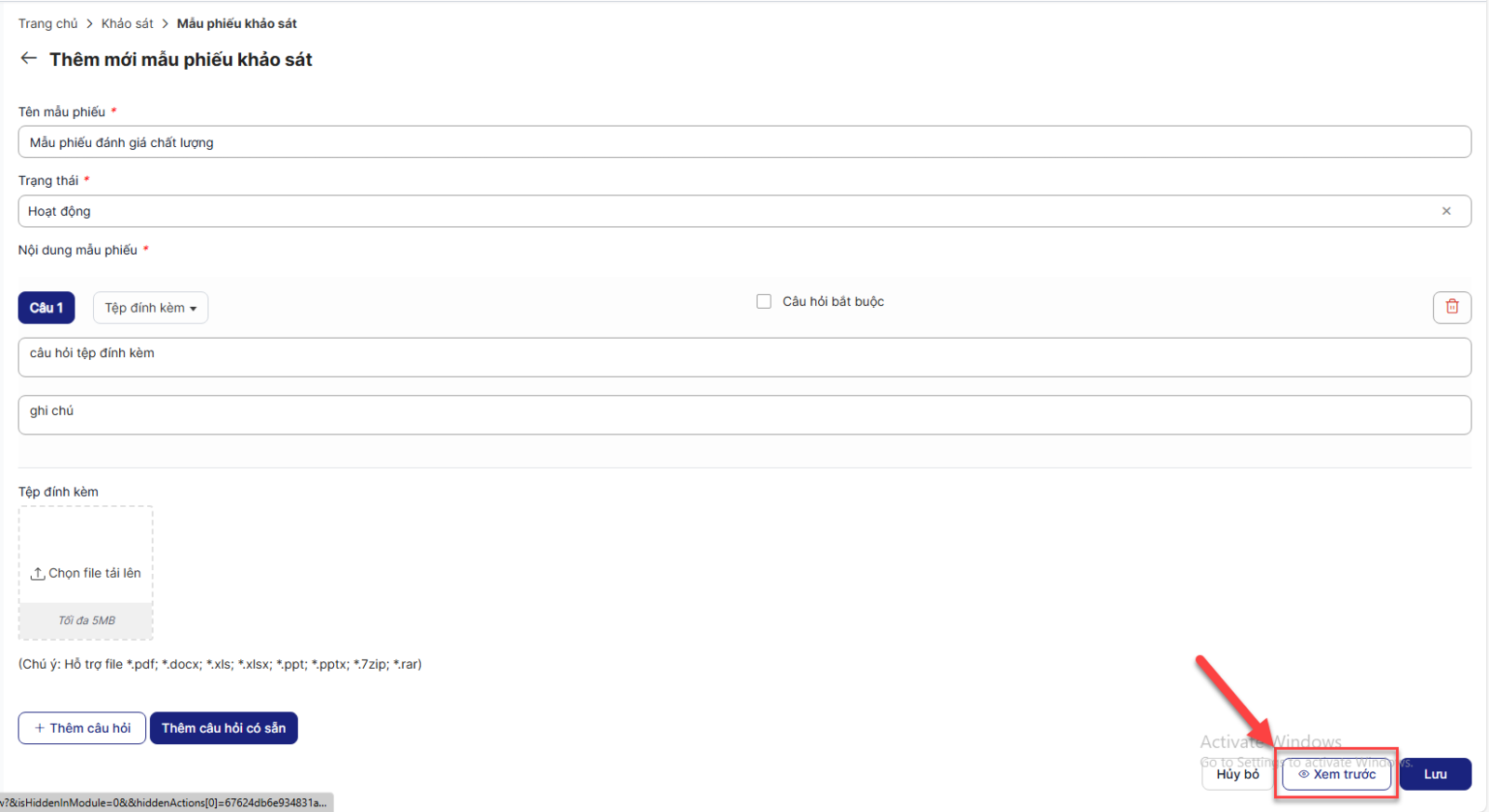Viewport: 1489px width, 812px height.
Task: Navigate to Khảo sát breadcrumb
Action: 127,23
